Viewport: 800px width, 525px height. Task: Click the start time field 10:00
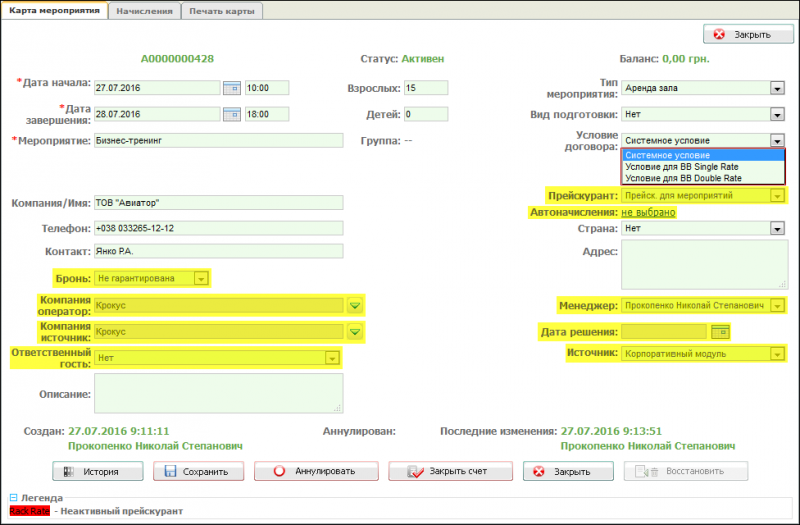click(267, 88)
